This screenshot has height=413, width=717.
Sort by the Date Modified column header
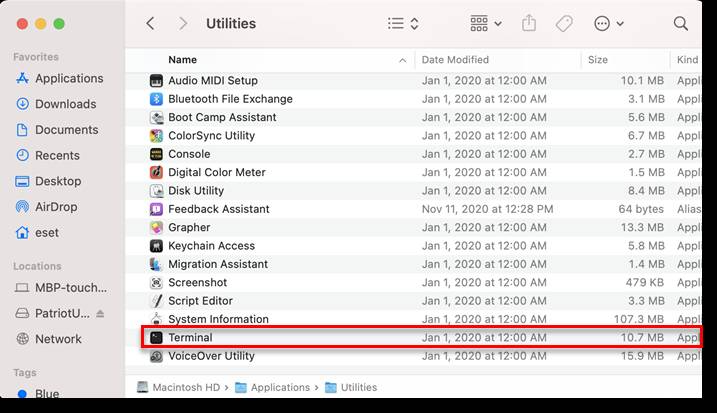(455, 60)
